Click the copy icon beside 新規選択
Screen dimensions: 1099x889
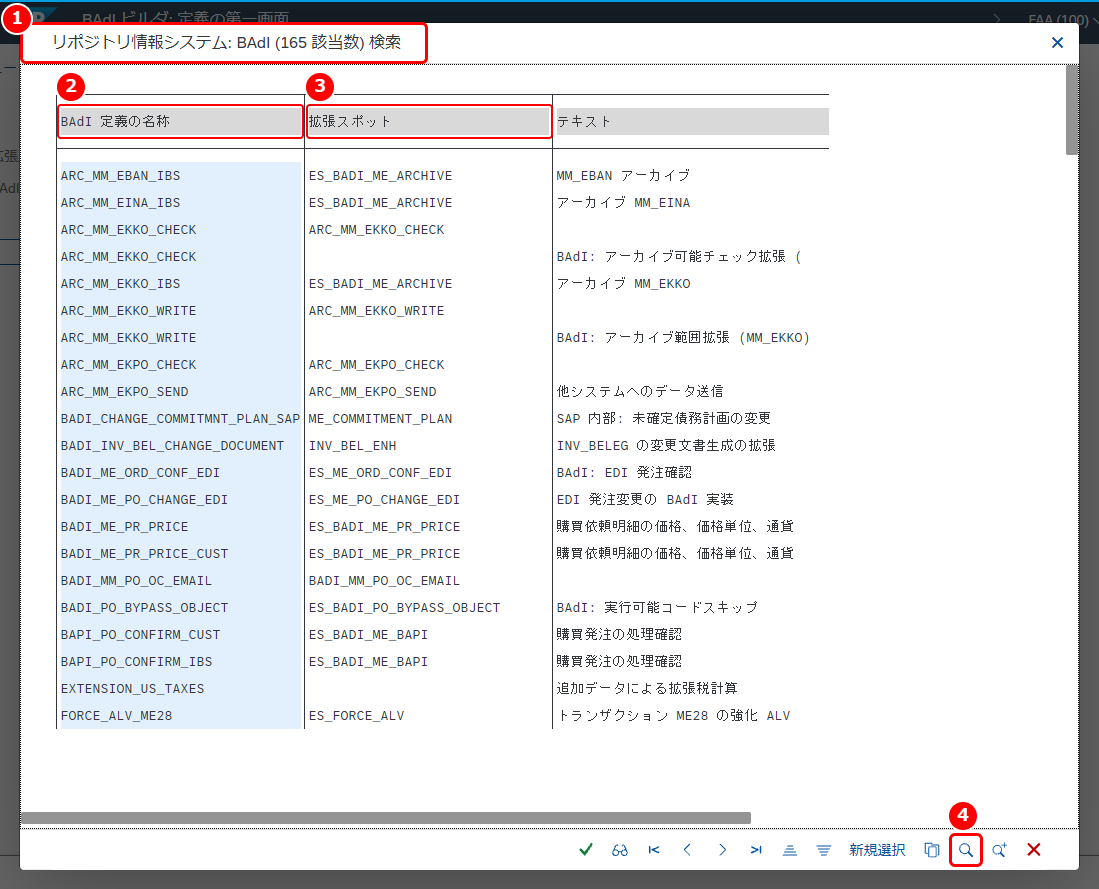pos(931,850)
